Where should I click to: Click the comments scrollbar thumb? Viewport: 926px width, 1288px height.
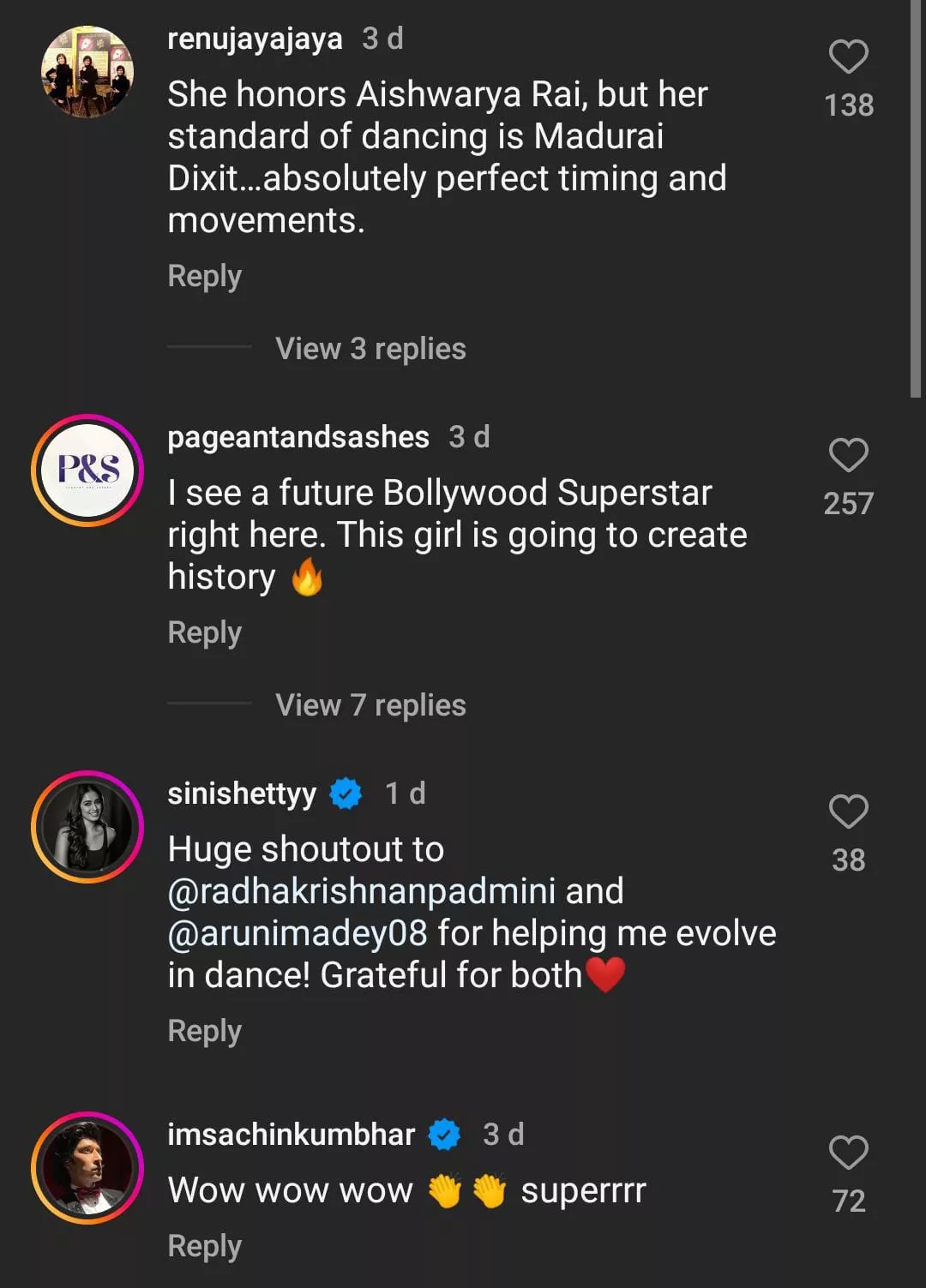click(916, 197)
